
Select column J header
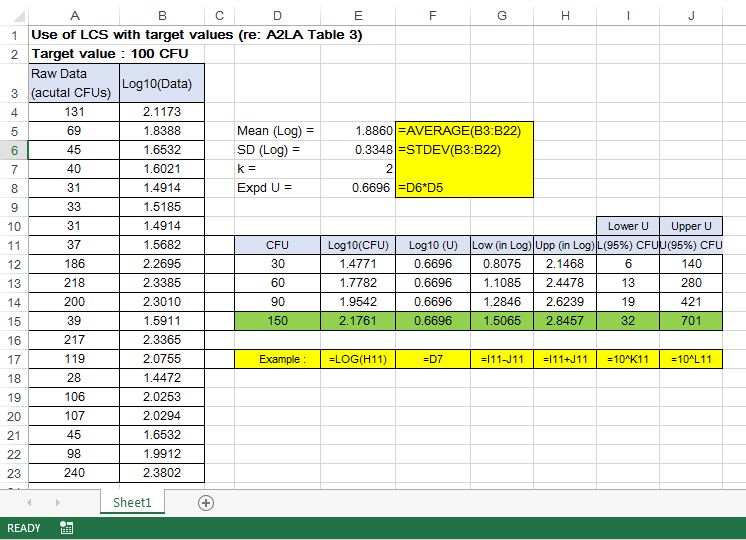[691, 15]
